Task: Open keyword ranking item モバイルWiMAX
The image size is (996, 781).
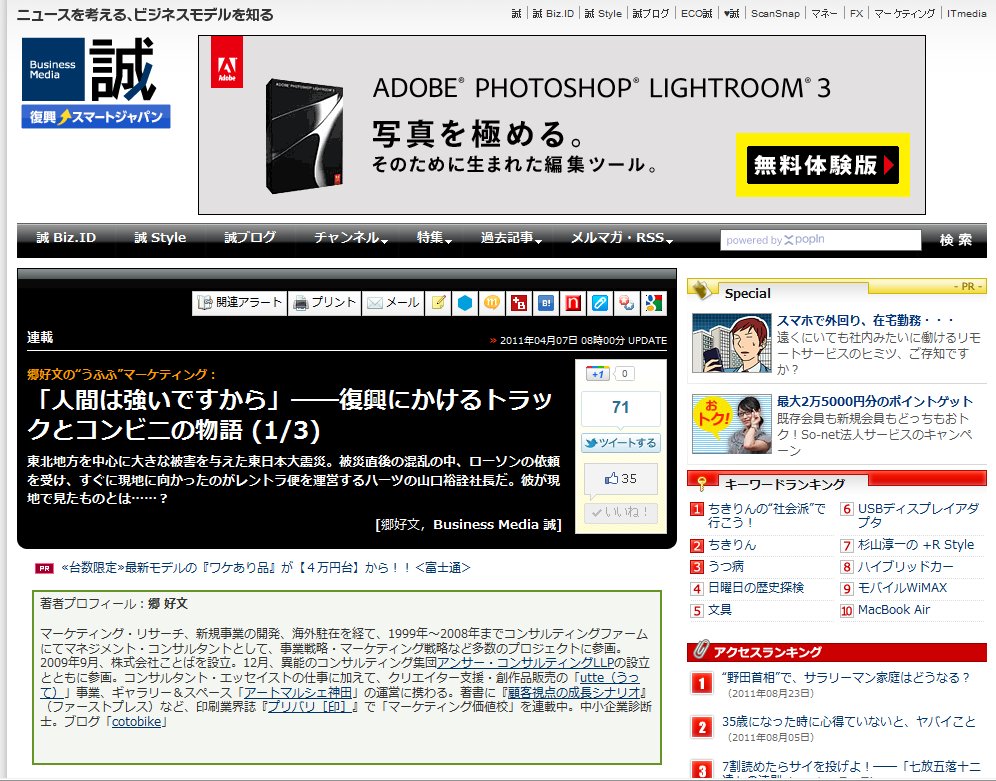Action: (902, 588)
